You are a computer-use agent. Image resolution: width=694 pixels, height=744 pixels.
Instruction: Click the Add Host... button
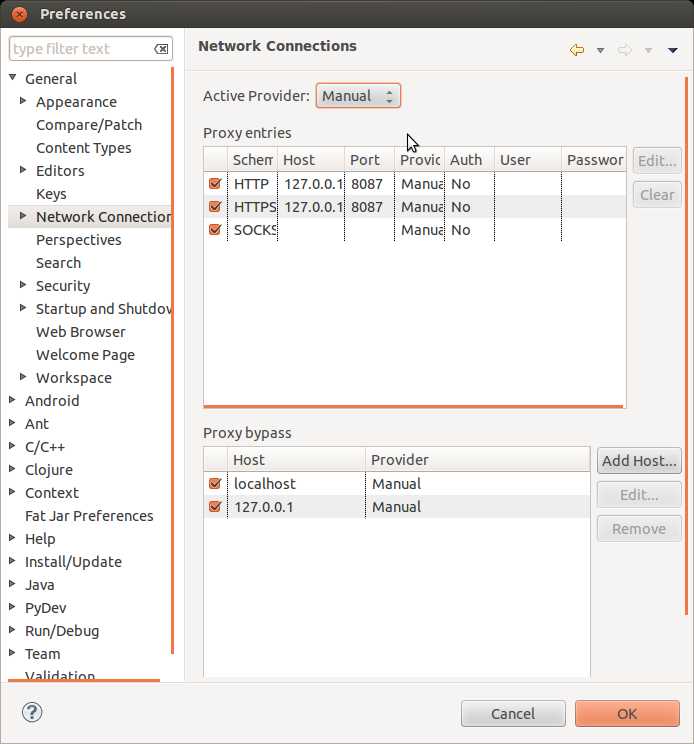(x=639, y=461)
